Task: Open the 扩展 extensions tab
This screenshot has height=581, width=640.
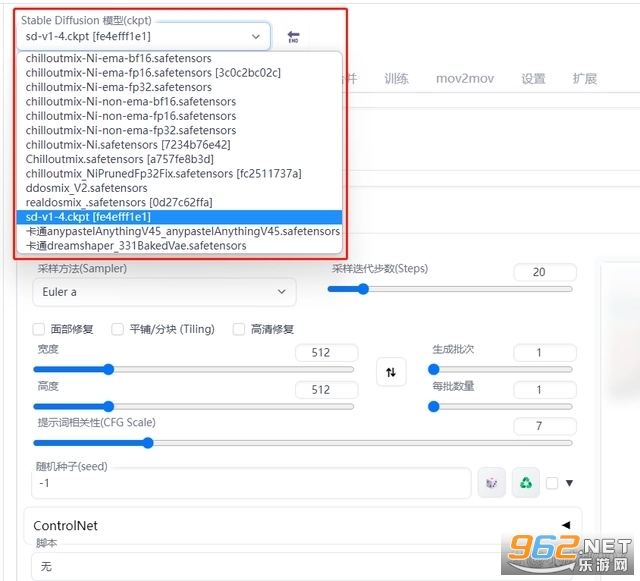Action: 585,78
